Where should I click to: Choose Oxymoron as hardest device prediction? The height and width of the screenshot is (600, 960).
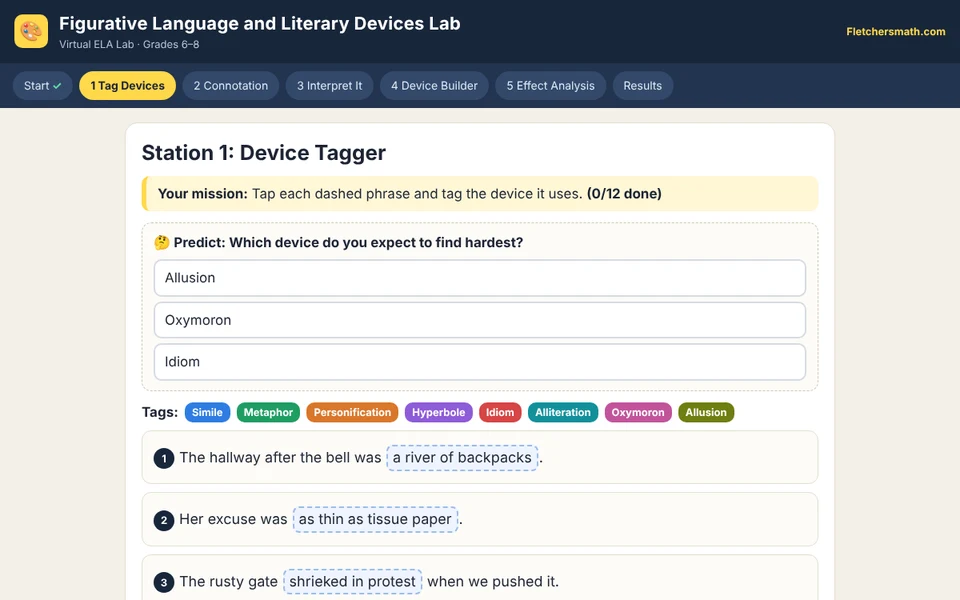(x=479, y=320)
